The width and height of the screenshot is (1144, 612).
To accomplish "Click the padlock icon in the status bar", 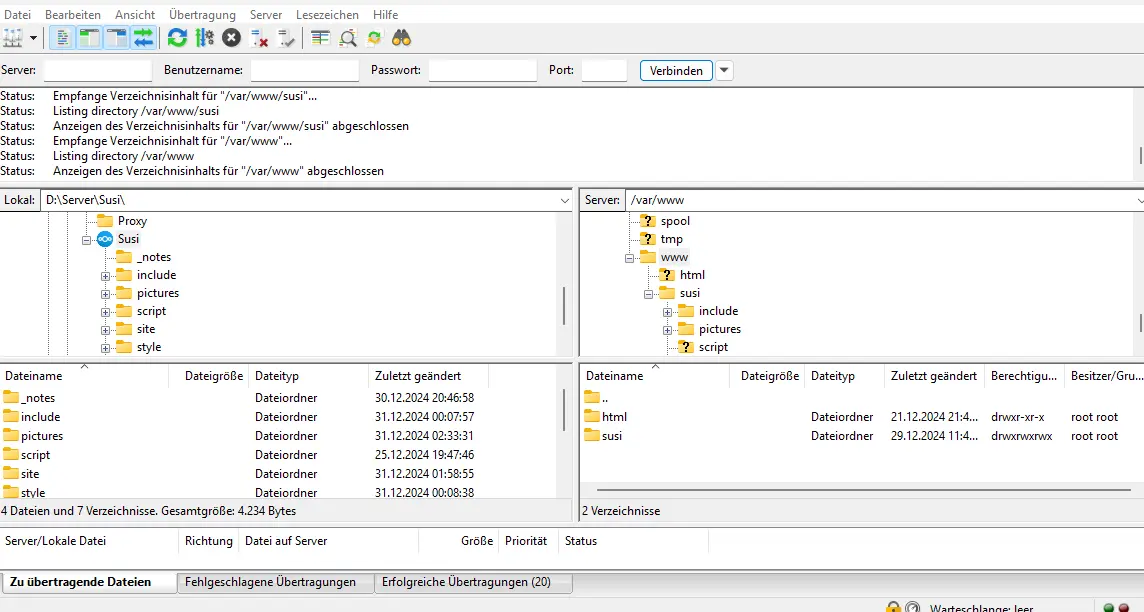I will [x=893, y=605].
